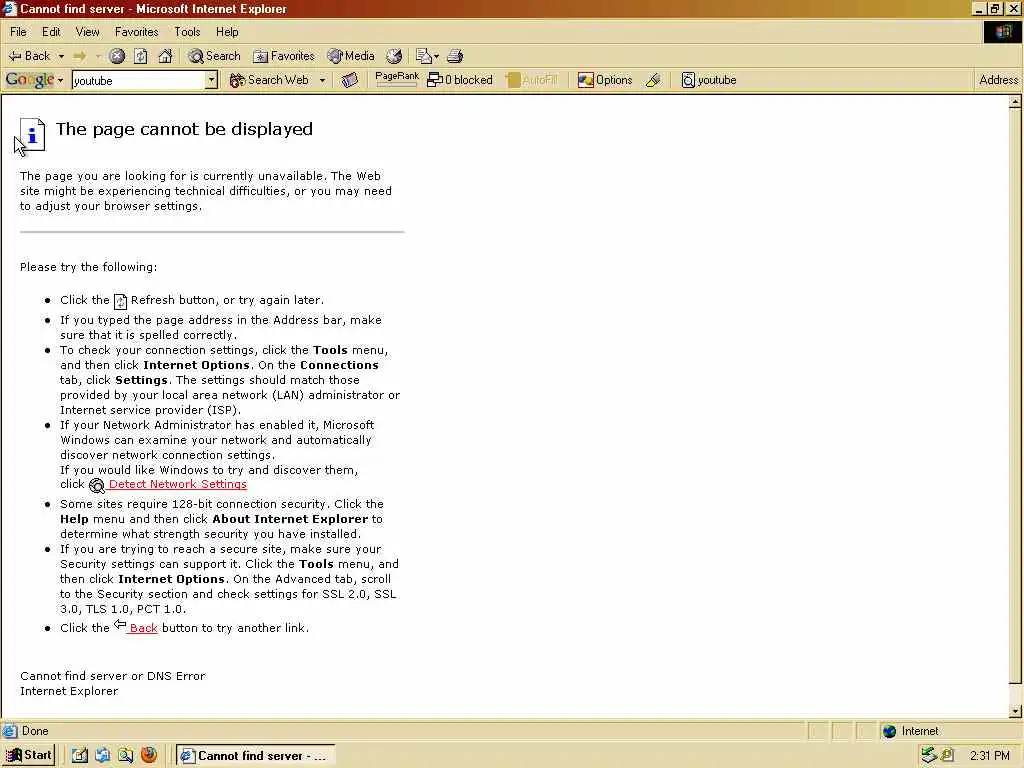Open the Help menu
This screenshot has width=1024, height=768.
[x=227, y=31]
